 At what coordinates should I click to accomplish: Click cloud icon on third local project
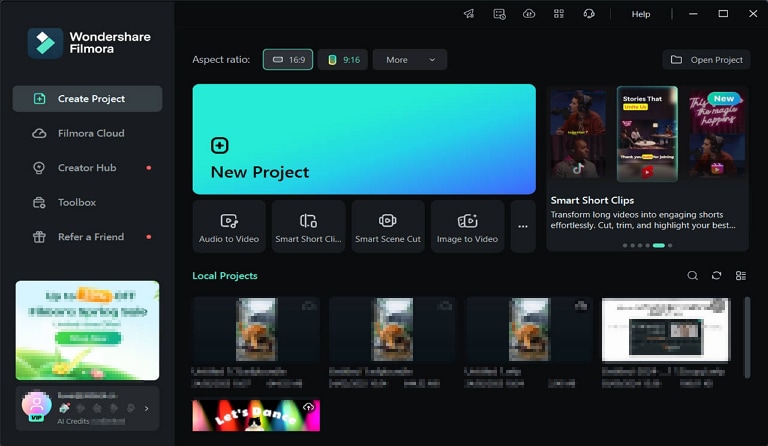[x=581, y=306]
